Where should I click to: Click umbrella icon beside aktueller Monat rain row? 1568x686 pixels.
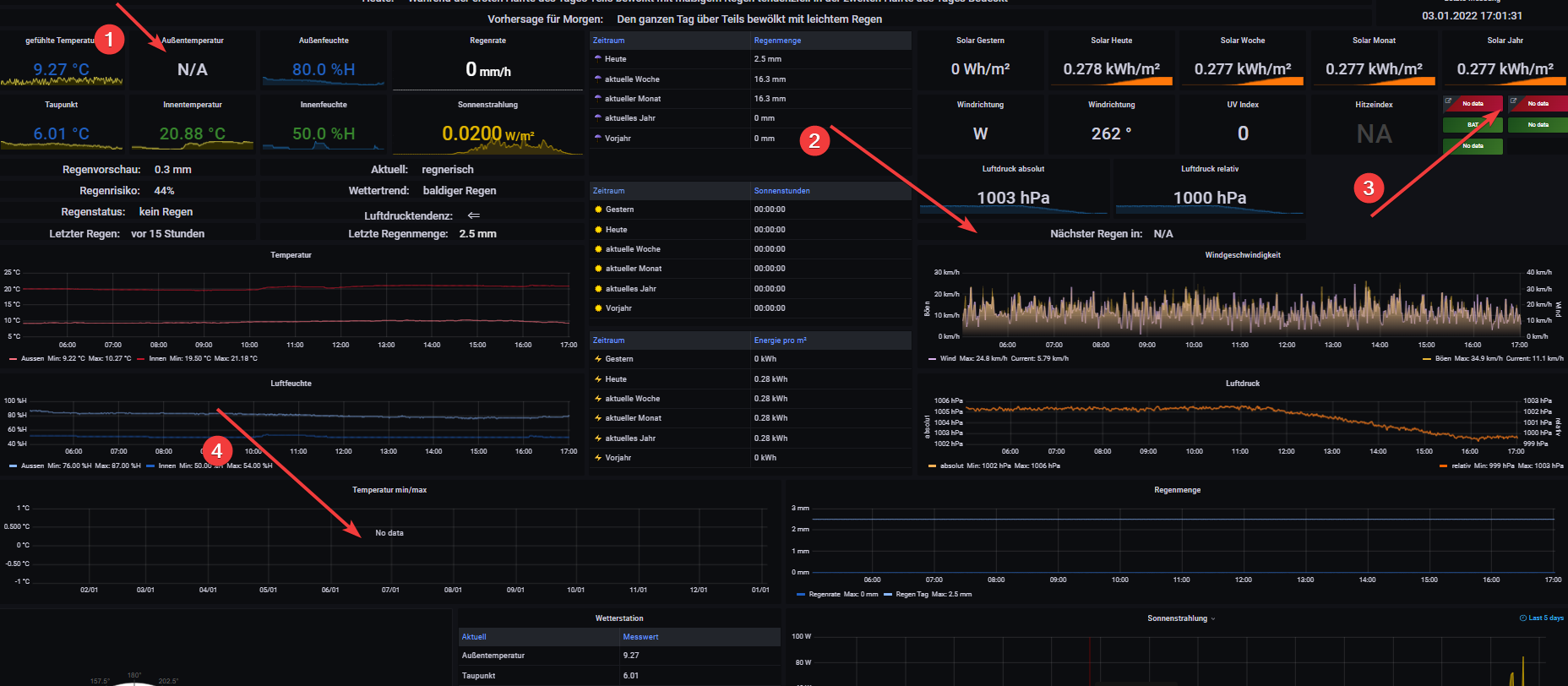point(598,98)
